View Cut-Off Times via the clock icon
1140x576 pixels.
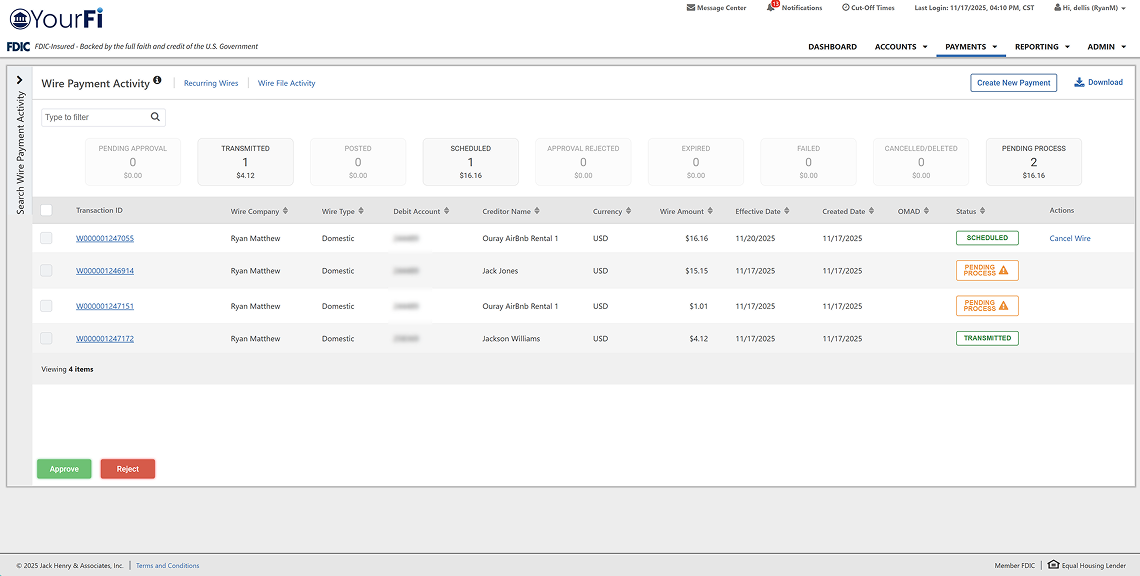(846, 8)
